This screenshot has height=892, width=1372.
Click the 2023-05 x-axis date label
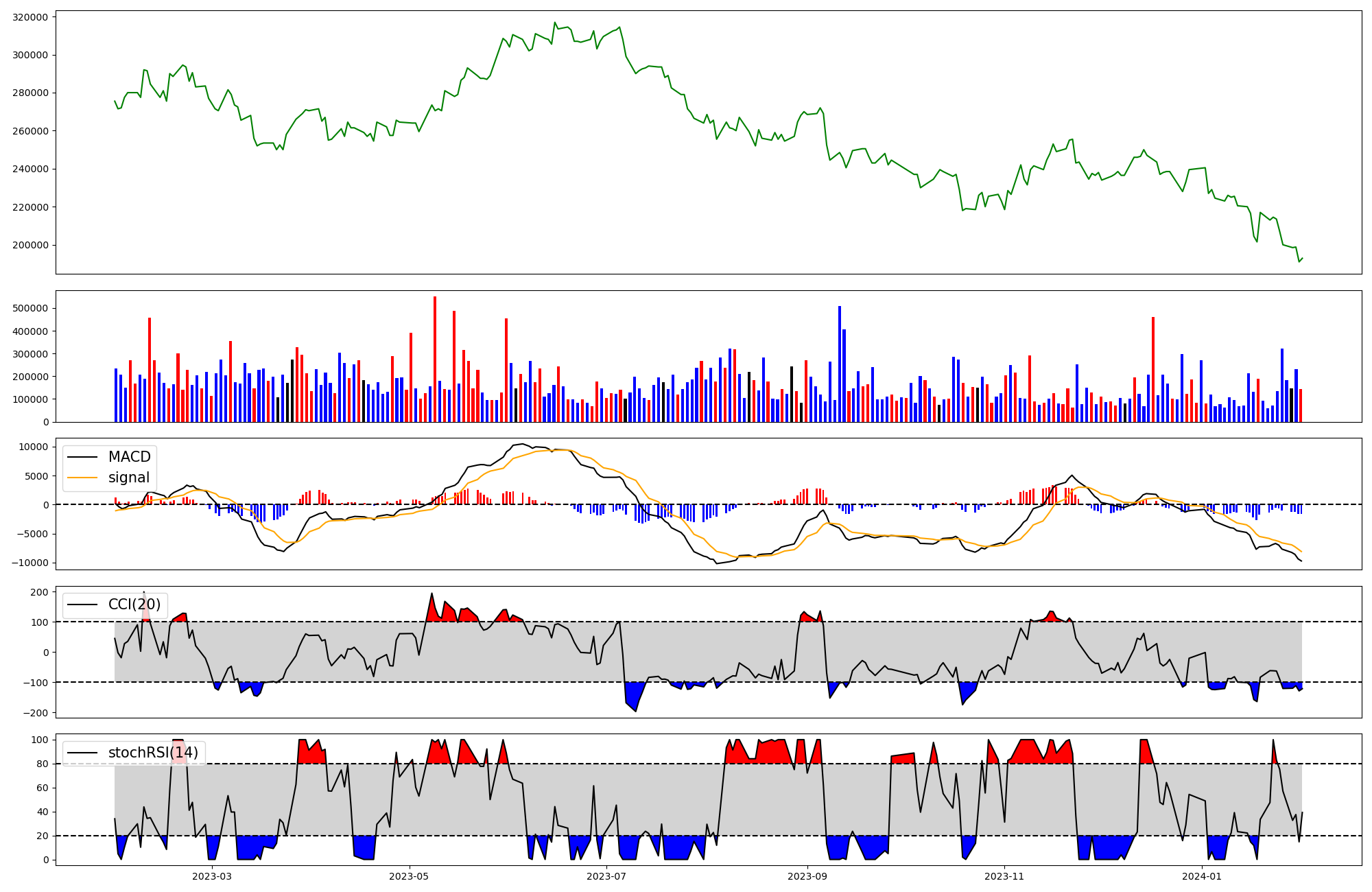[410, 876]
